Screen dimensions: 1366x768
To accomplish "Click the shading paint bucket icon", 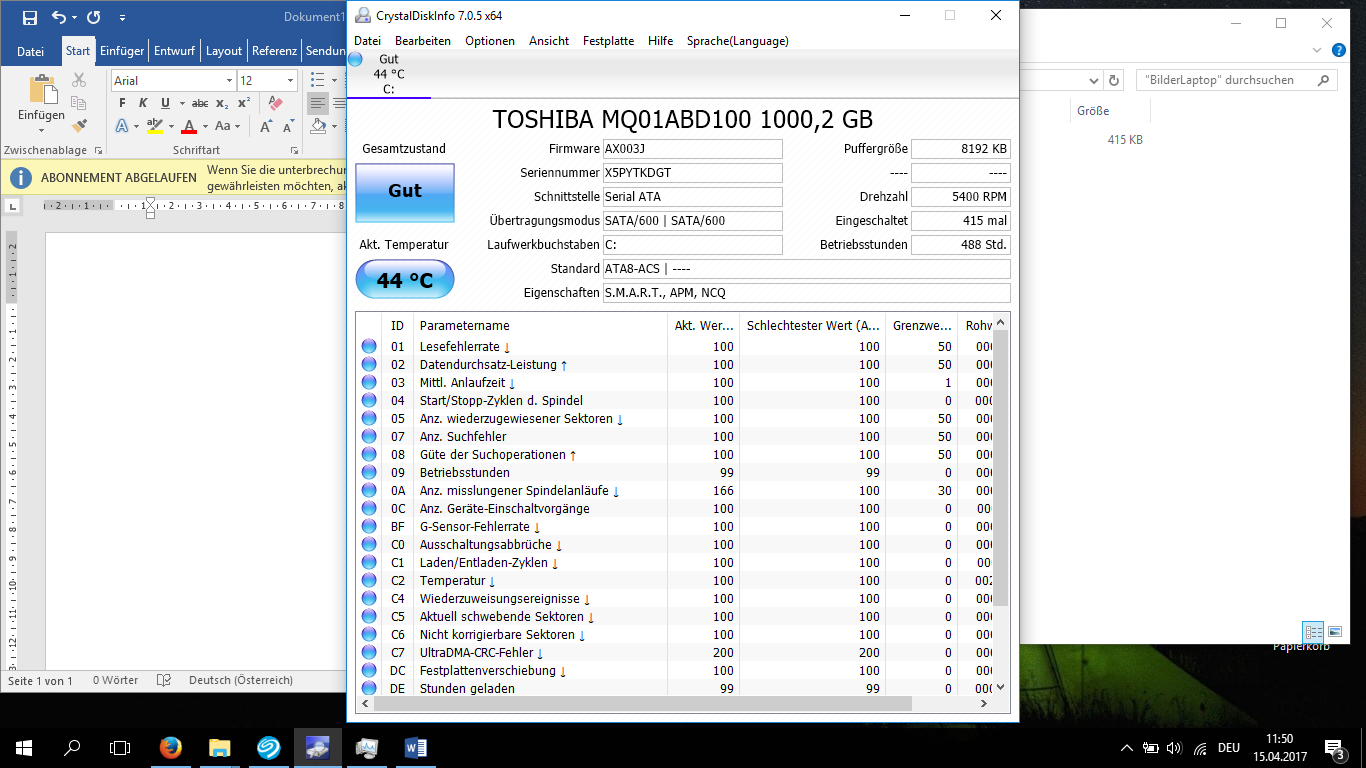I will (x=318, y=126).
